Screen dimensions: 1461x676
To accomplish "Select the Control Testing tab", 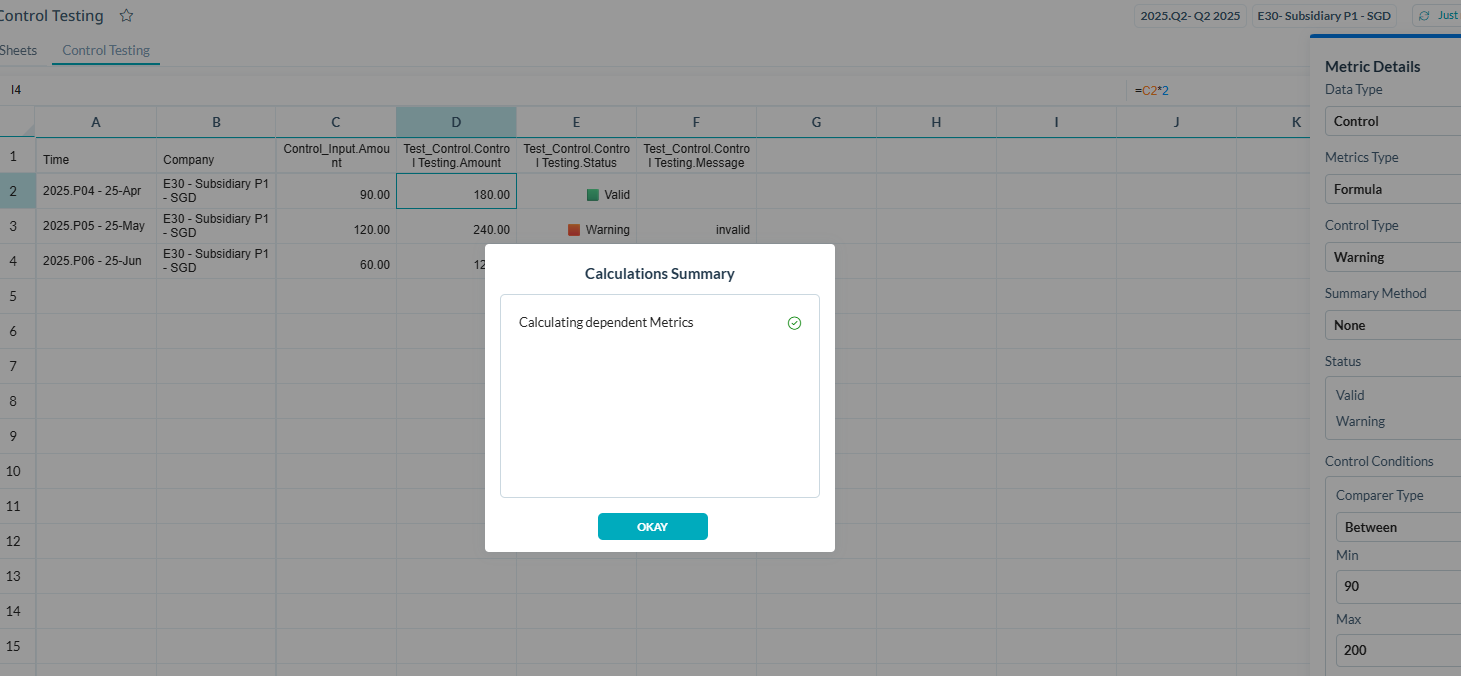I will (x=105, y=49).
